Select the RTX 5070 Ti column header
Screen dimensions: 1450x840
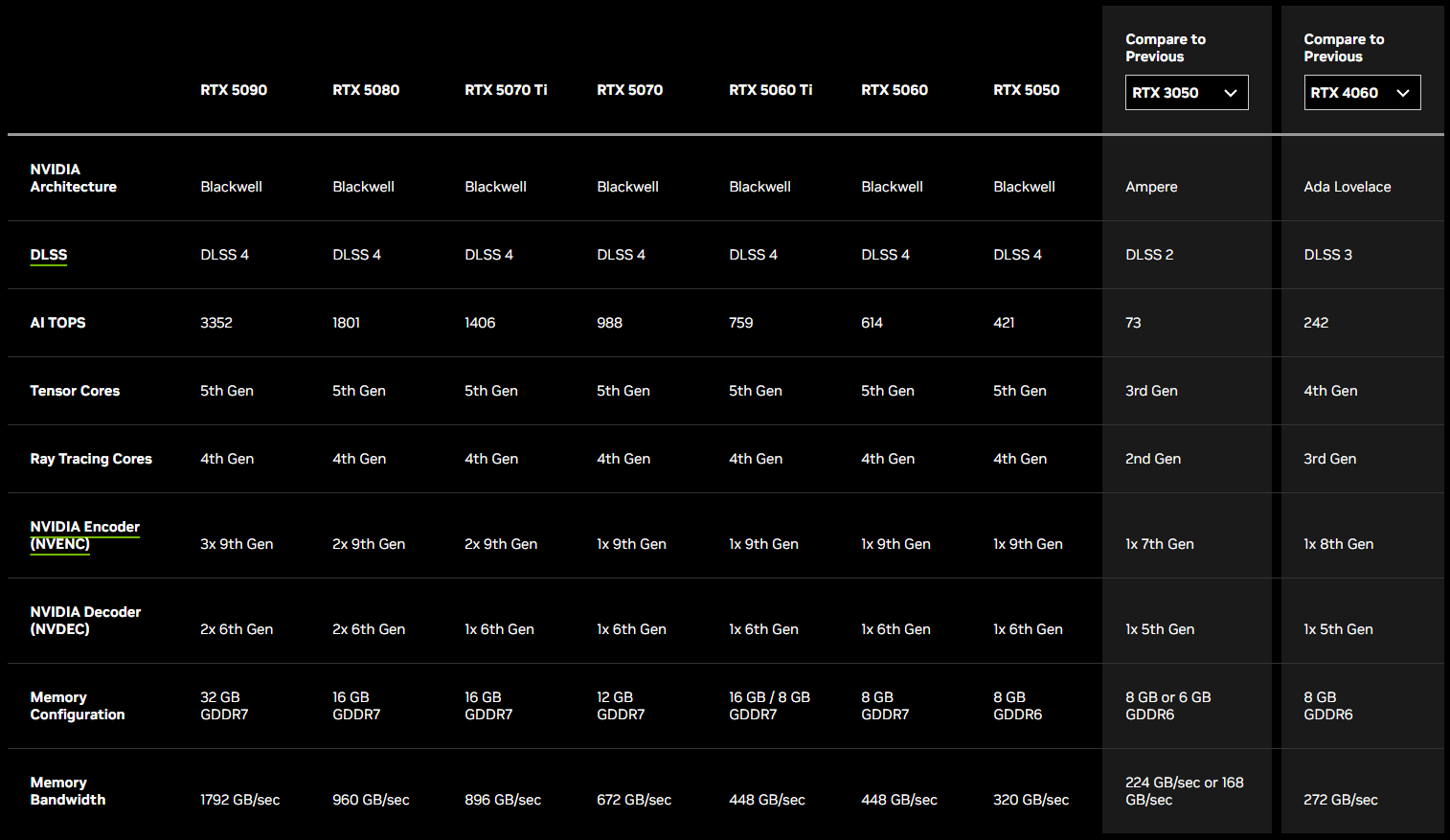coord(506,90)
